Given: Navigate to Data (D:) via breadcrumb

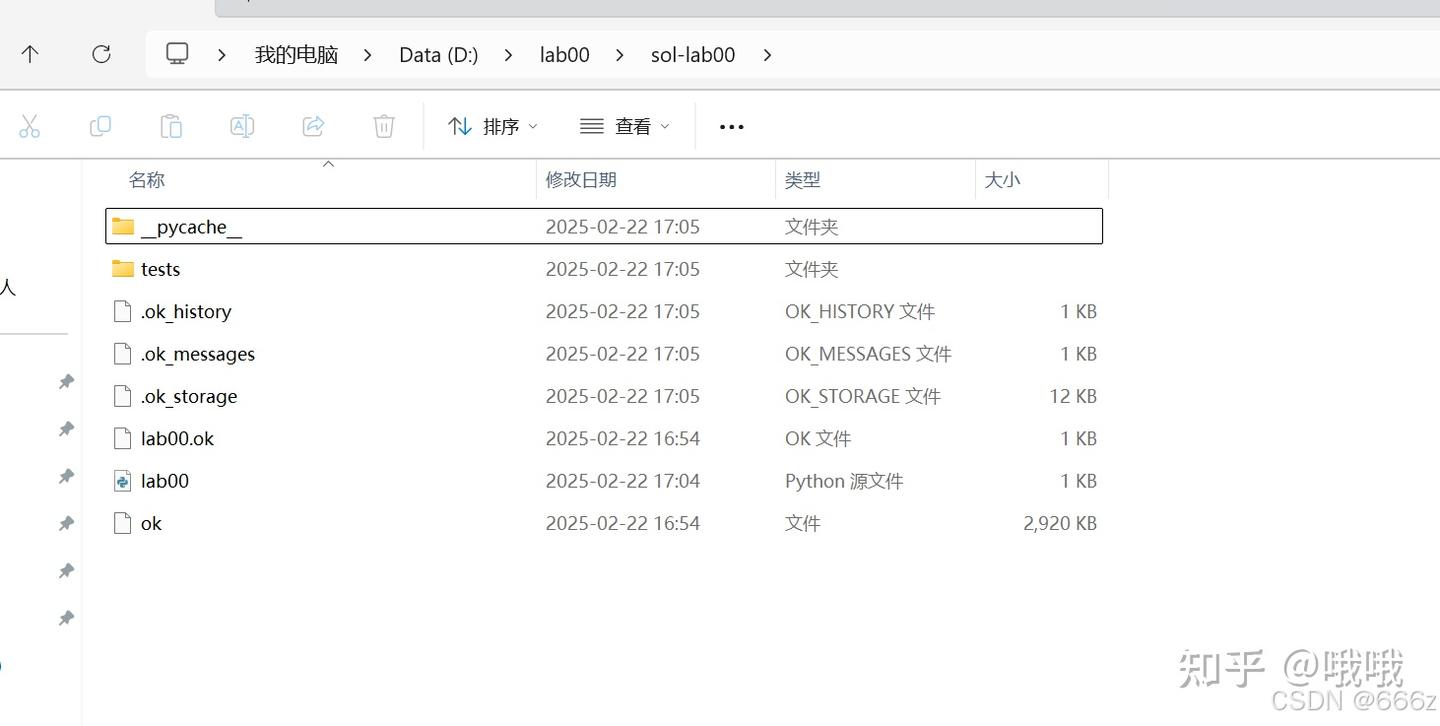Looking at the screenshot, I should [x=438, y=55].
